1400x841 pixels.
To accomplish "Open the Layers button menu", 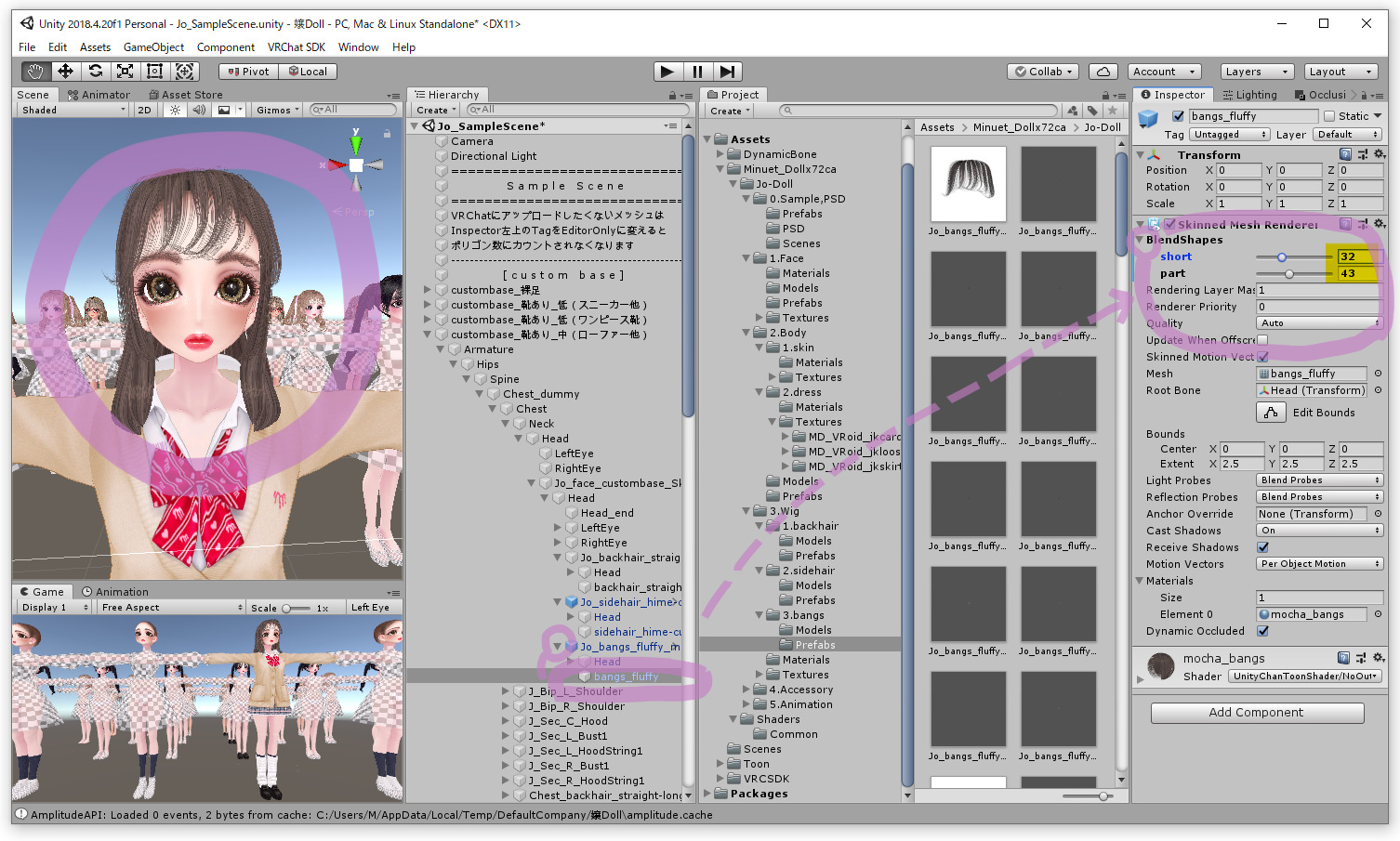I will click(x=1256, y=72).
